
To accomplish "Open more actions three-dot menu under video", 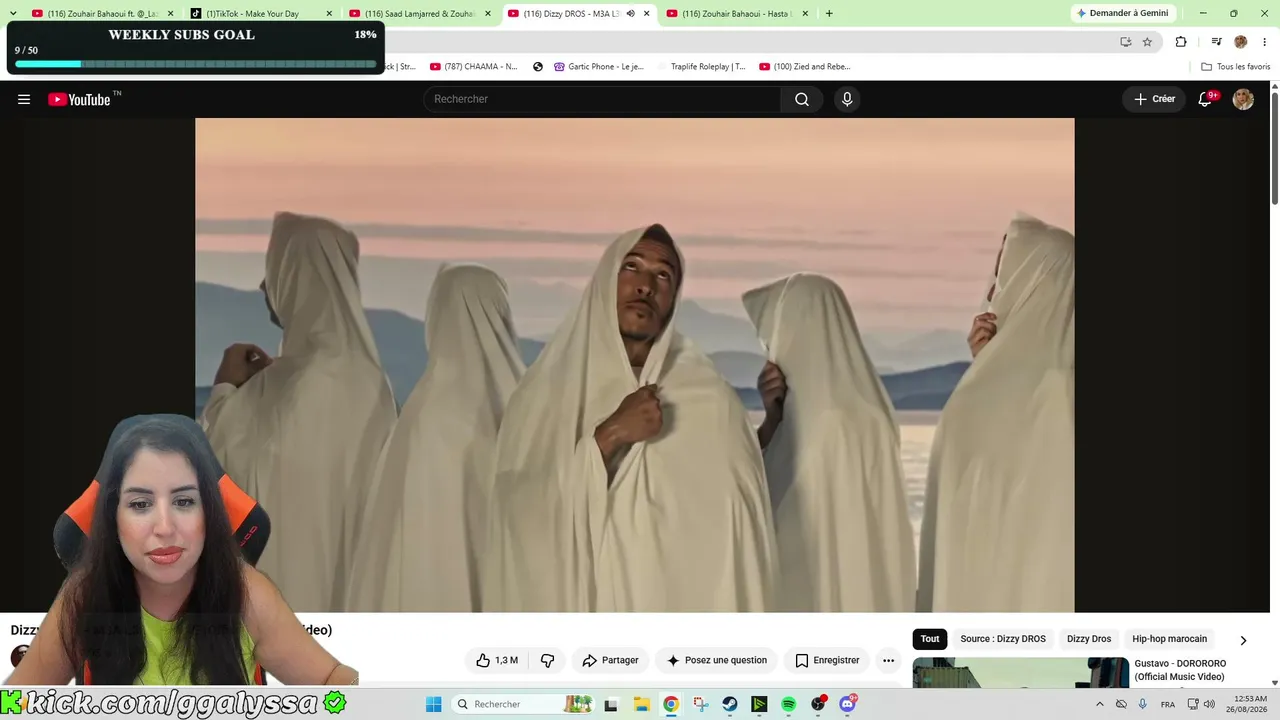I will [888, 660].
